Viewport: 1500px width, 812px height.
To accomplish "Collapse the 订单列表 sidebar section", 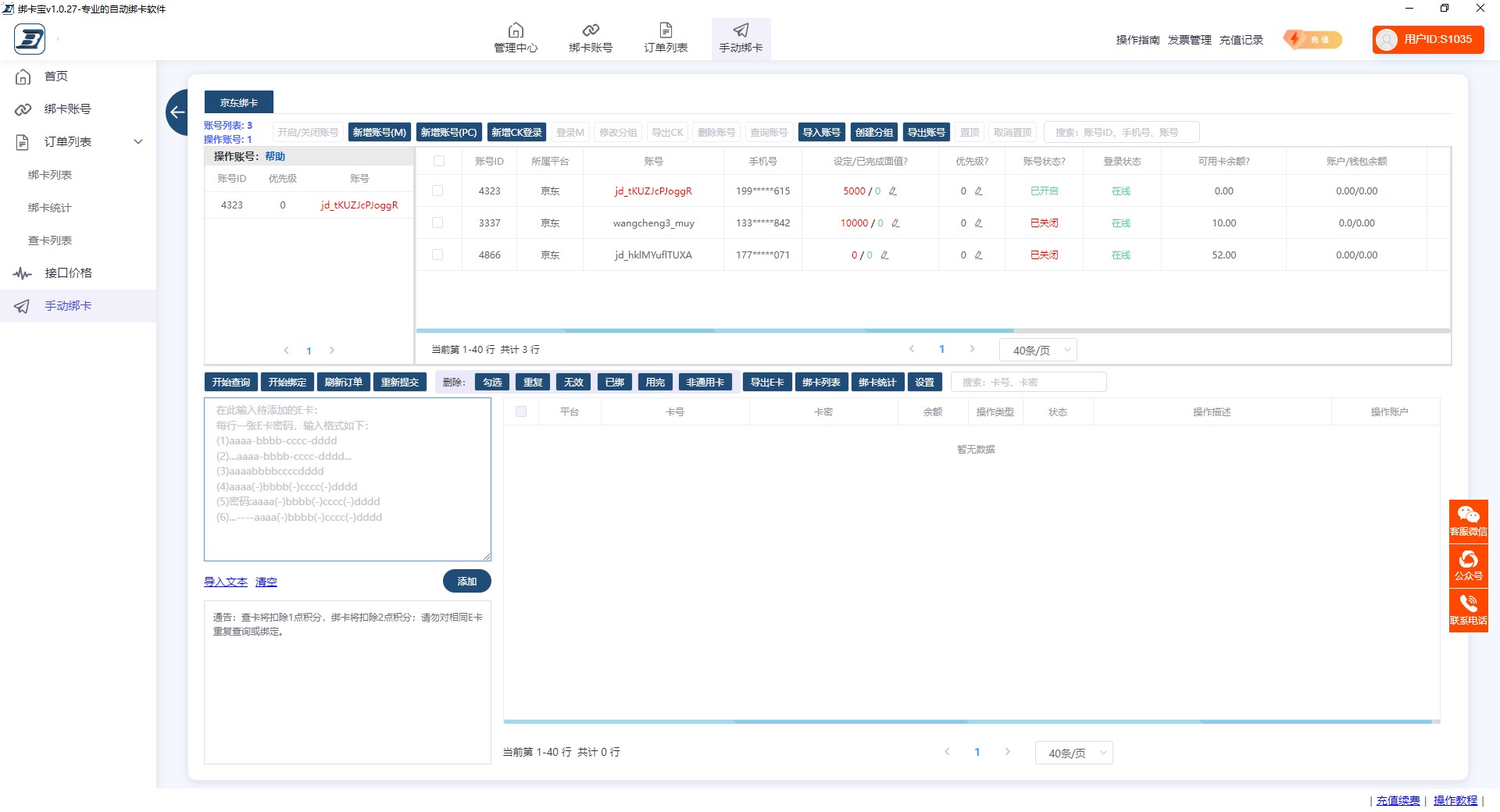I will (x=138, y=142).
